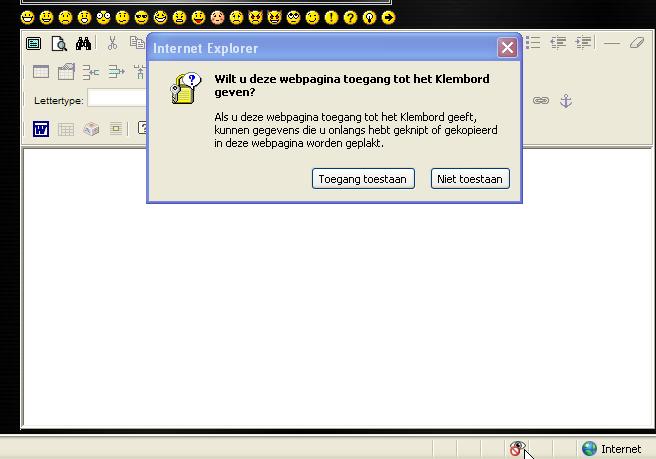Insert the frowning horned devil emoticon
Image resolution: width=656 pixels, height=459 pixels.
[x=255, y=18]
